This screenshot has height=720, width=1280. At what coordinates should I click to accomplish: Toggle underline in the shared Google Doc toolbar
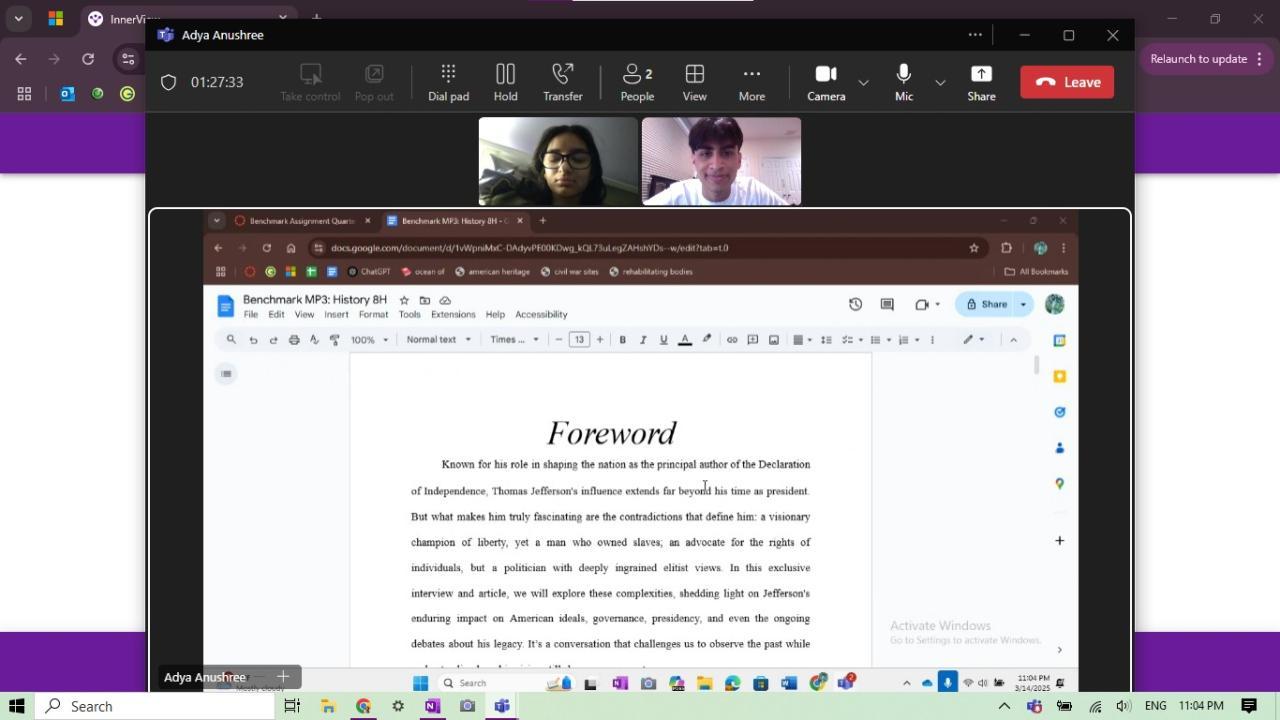coord(663,340)
